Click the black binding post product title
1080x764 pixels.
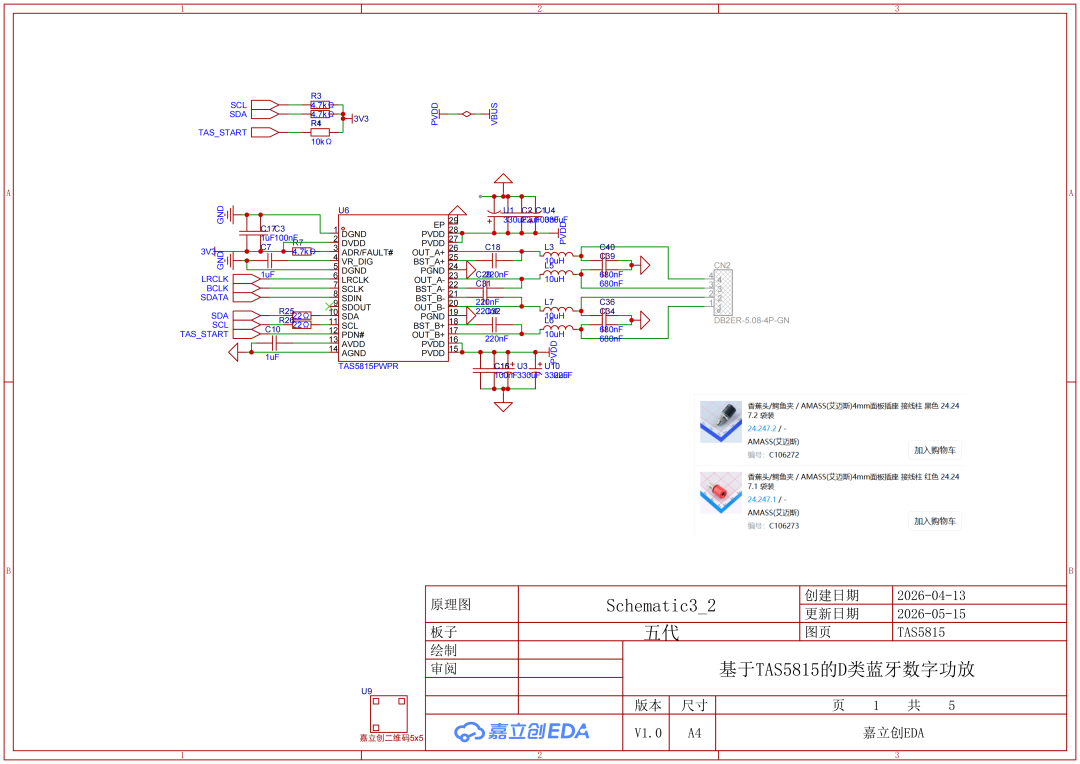point(853,411)
